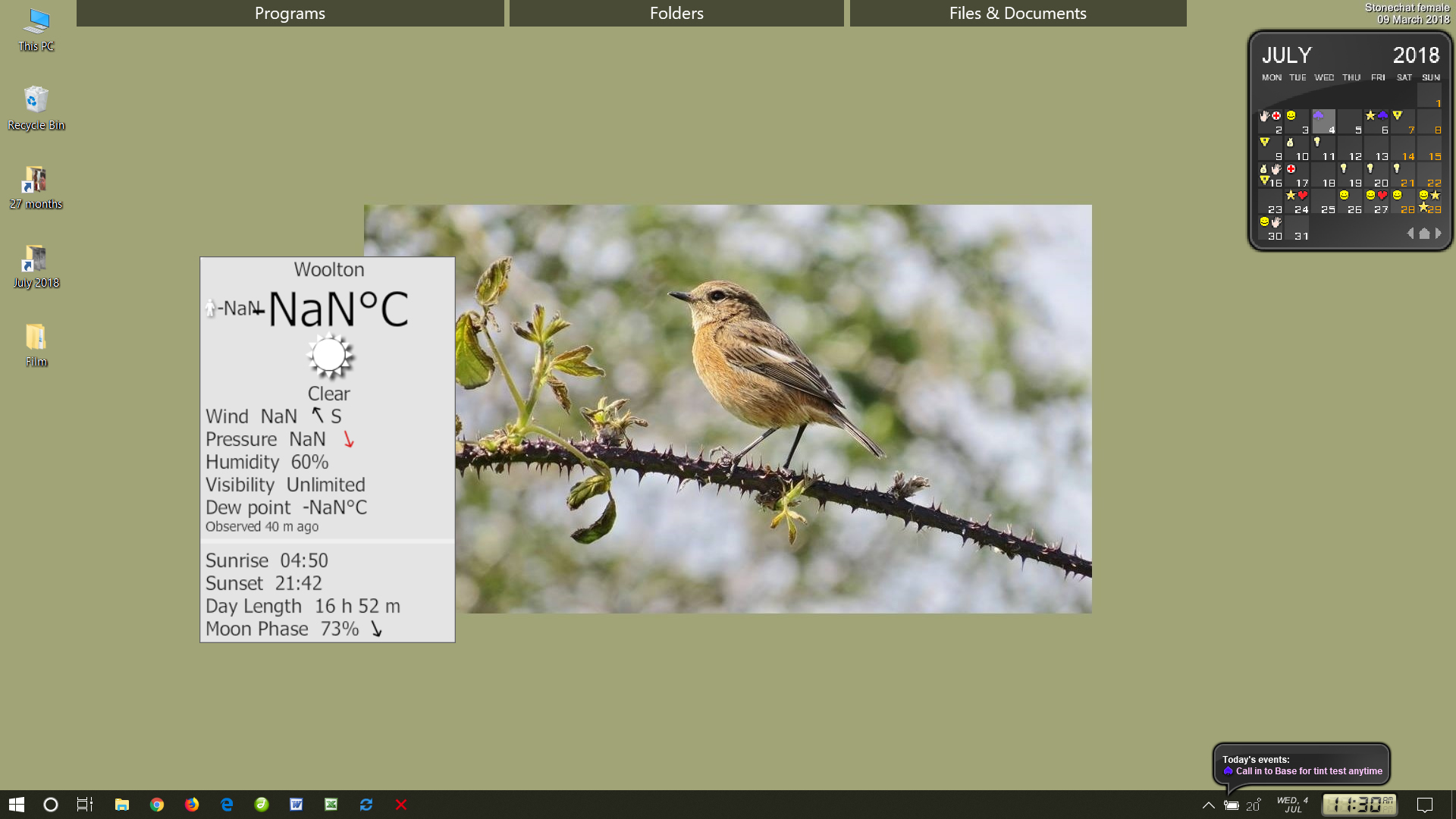Launch Google Chrome from taskbar
Viewport: 1456px width, 819px height.
[157, 805]
